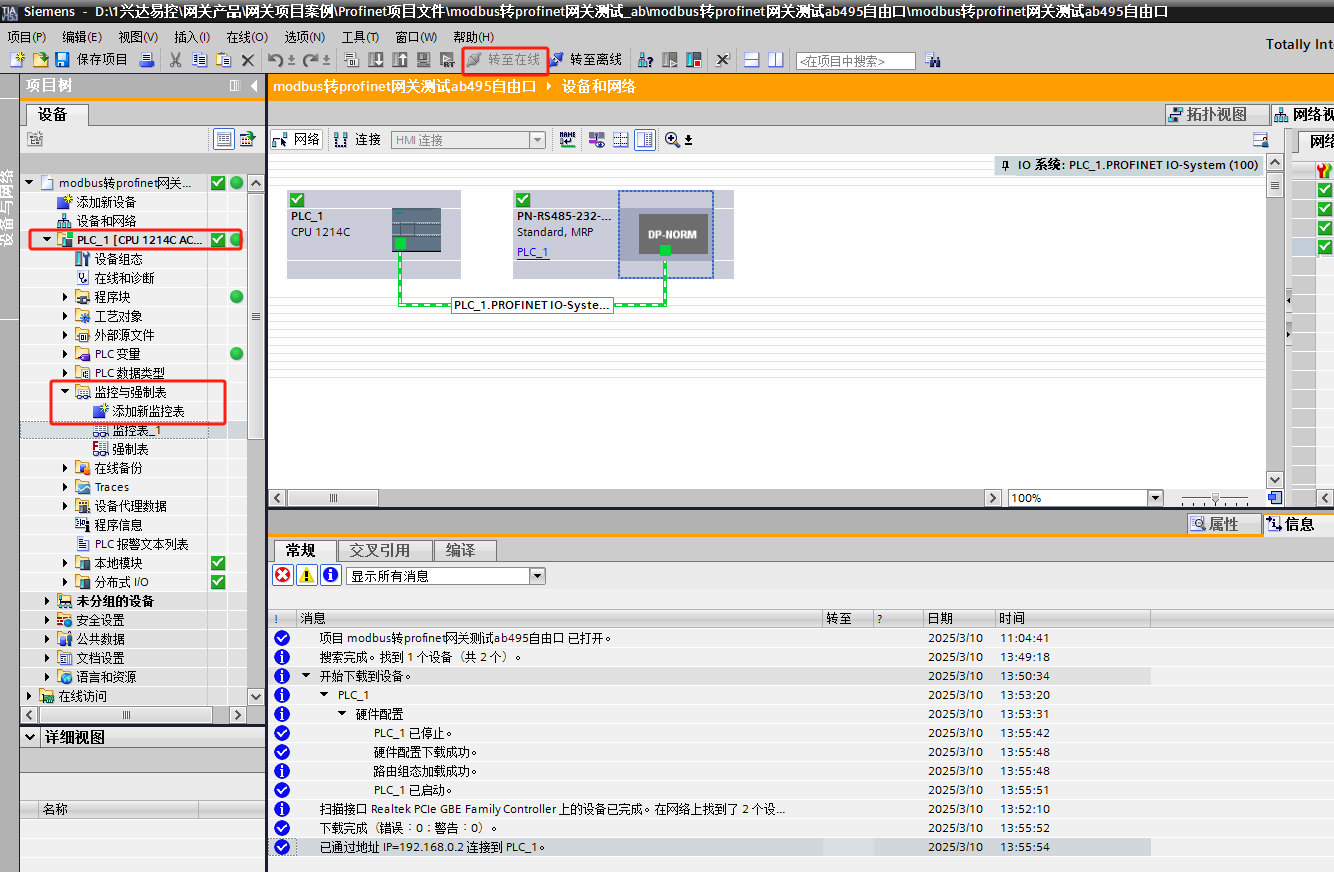Expand the 程序块 tree node
This screenshot has height=872, width=1334.
[x=66, y=297]
